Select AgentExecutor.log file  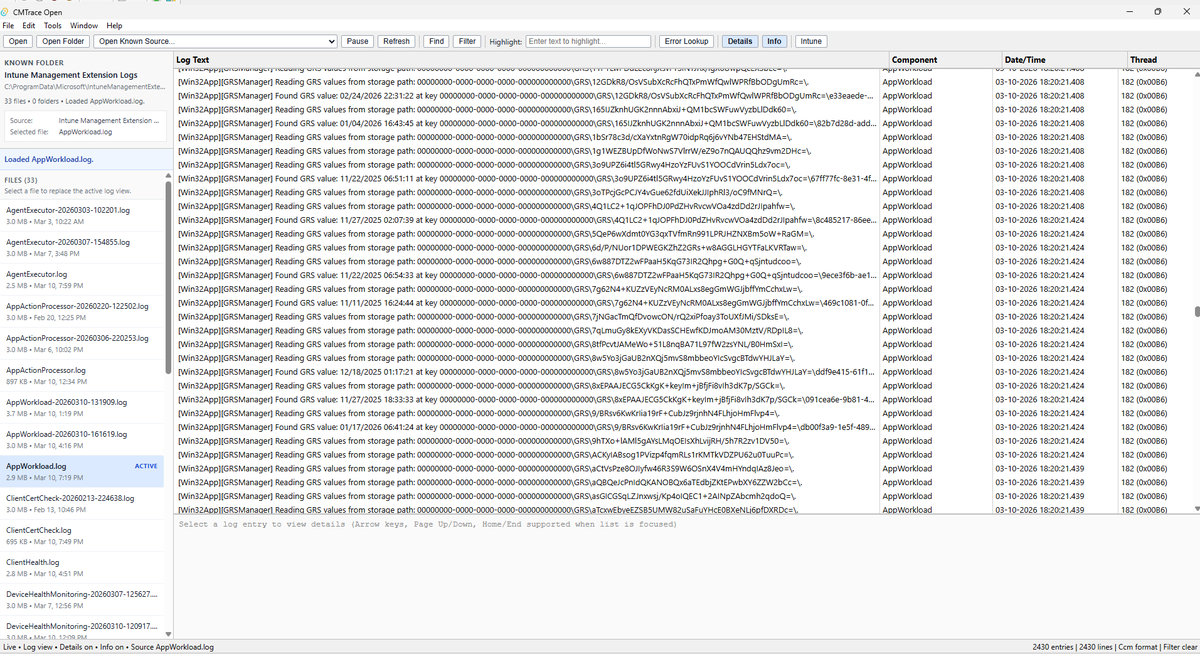[x=82, y=279]
